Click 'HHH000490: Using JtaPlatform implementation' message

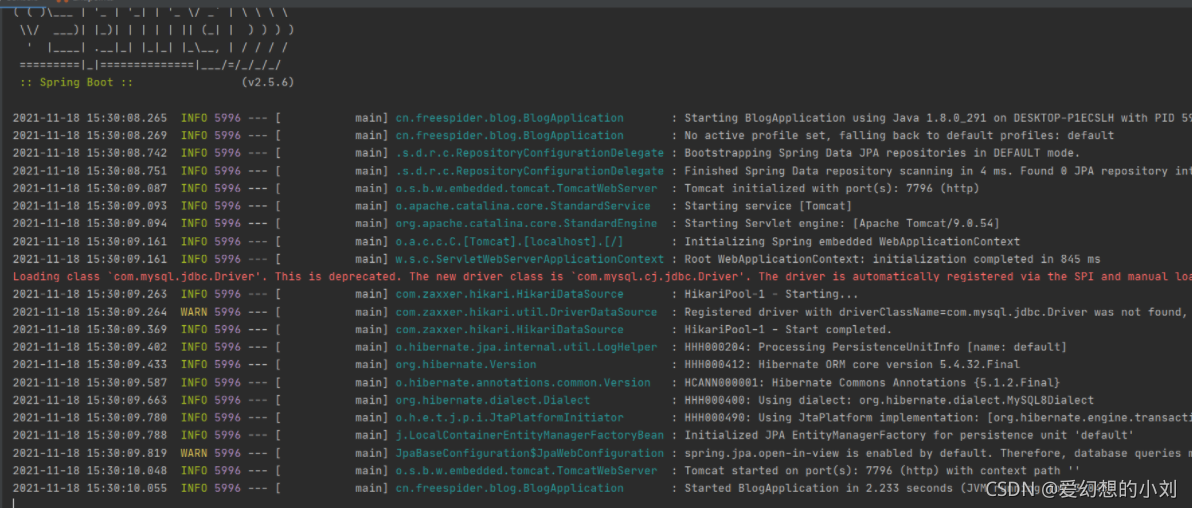tap(938, 418)
